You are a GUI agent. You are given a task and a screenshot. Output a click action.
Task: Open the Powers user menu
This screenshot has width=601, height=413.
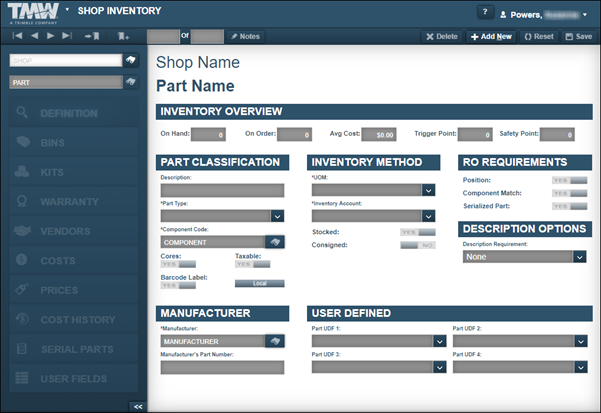coord(543,15)
